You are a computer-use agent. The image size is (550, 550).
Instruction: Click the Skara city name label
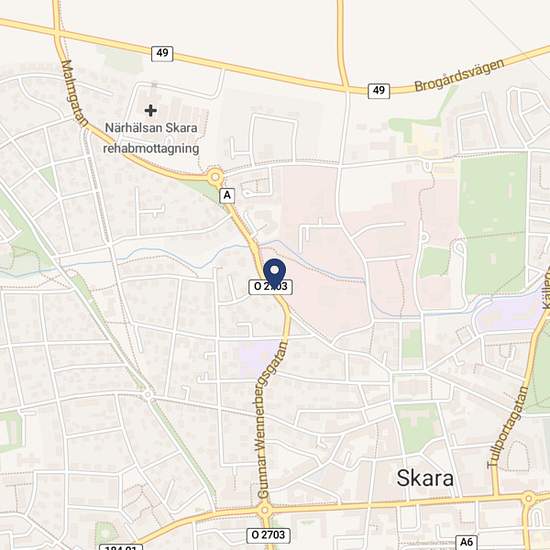tap(425, 478)
